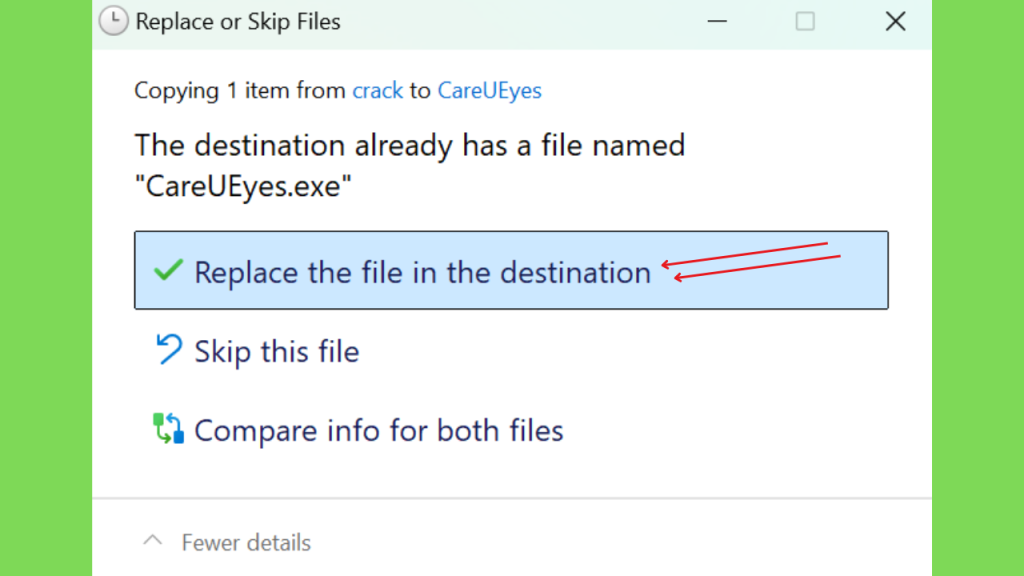This screenshot has height=576, width=1024.
Task: Click the clock icon in title bar
Action: coord(113,21)
